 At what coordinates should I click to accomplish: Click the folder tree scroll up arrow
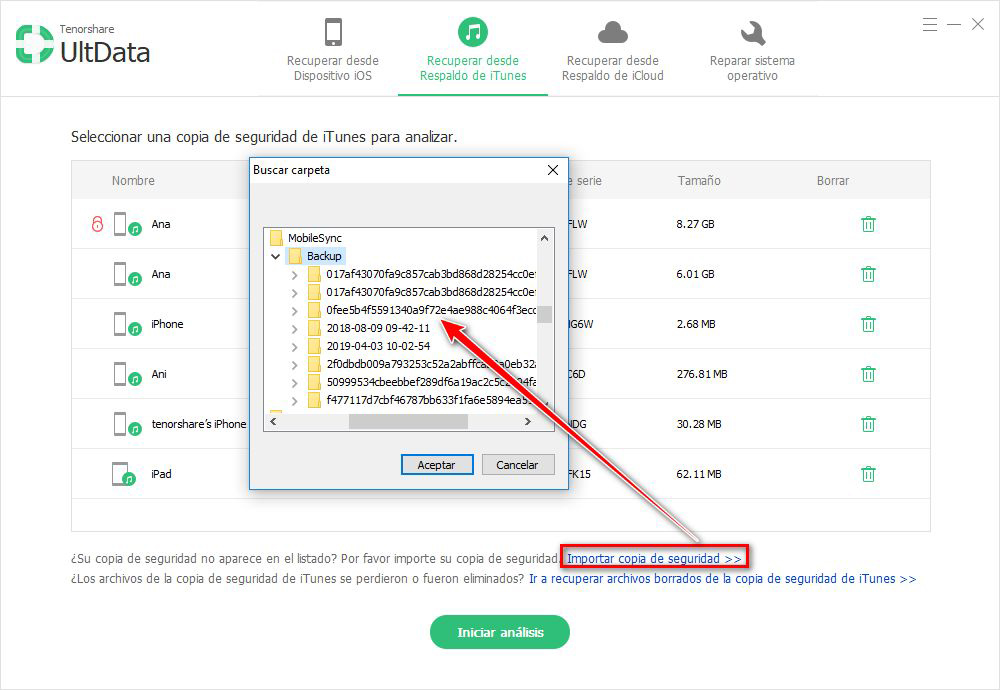pyautogui.click(x=544, y=238)
